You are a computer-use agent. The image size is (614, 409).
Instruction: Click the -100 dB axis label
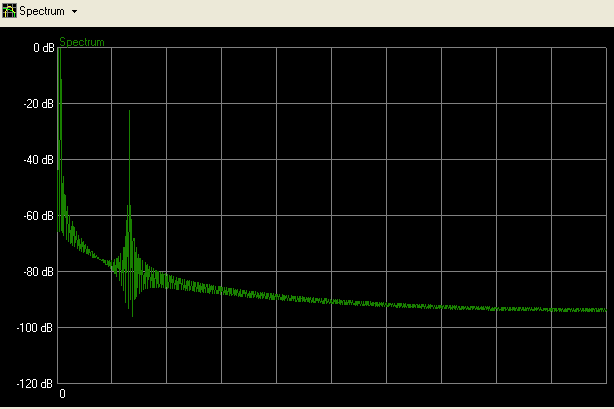click(x=36, y=328)
